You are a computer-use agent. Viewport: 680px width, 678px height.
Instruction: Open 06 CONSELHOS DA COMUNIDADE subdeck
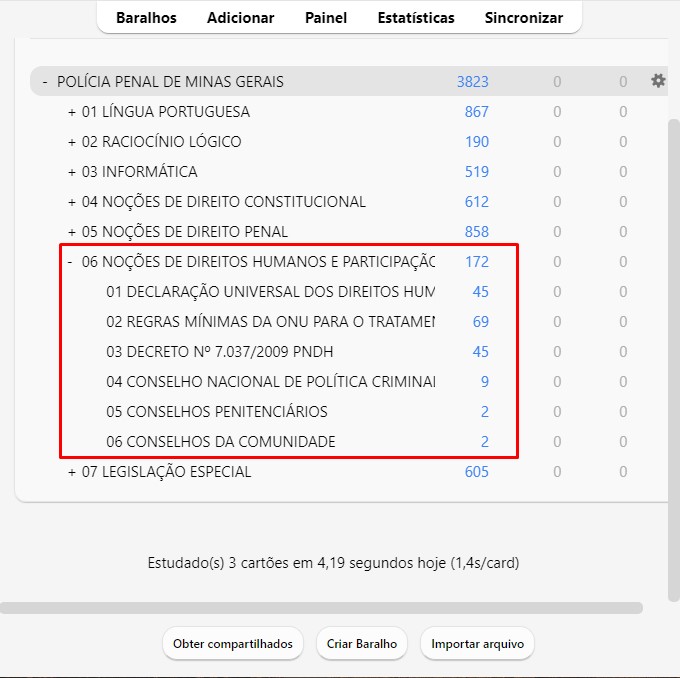(221, 442)
